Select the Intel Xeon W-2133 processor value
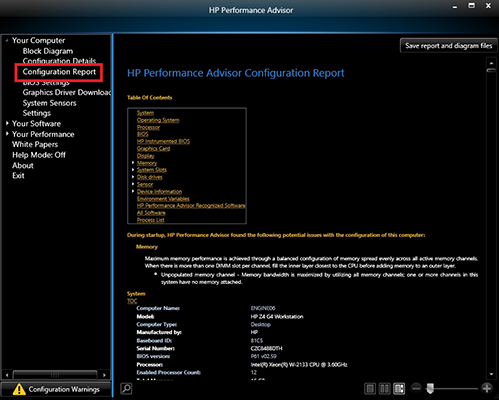Screen dimensions: 499x400 (299, 365)
